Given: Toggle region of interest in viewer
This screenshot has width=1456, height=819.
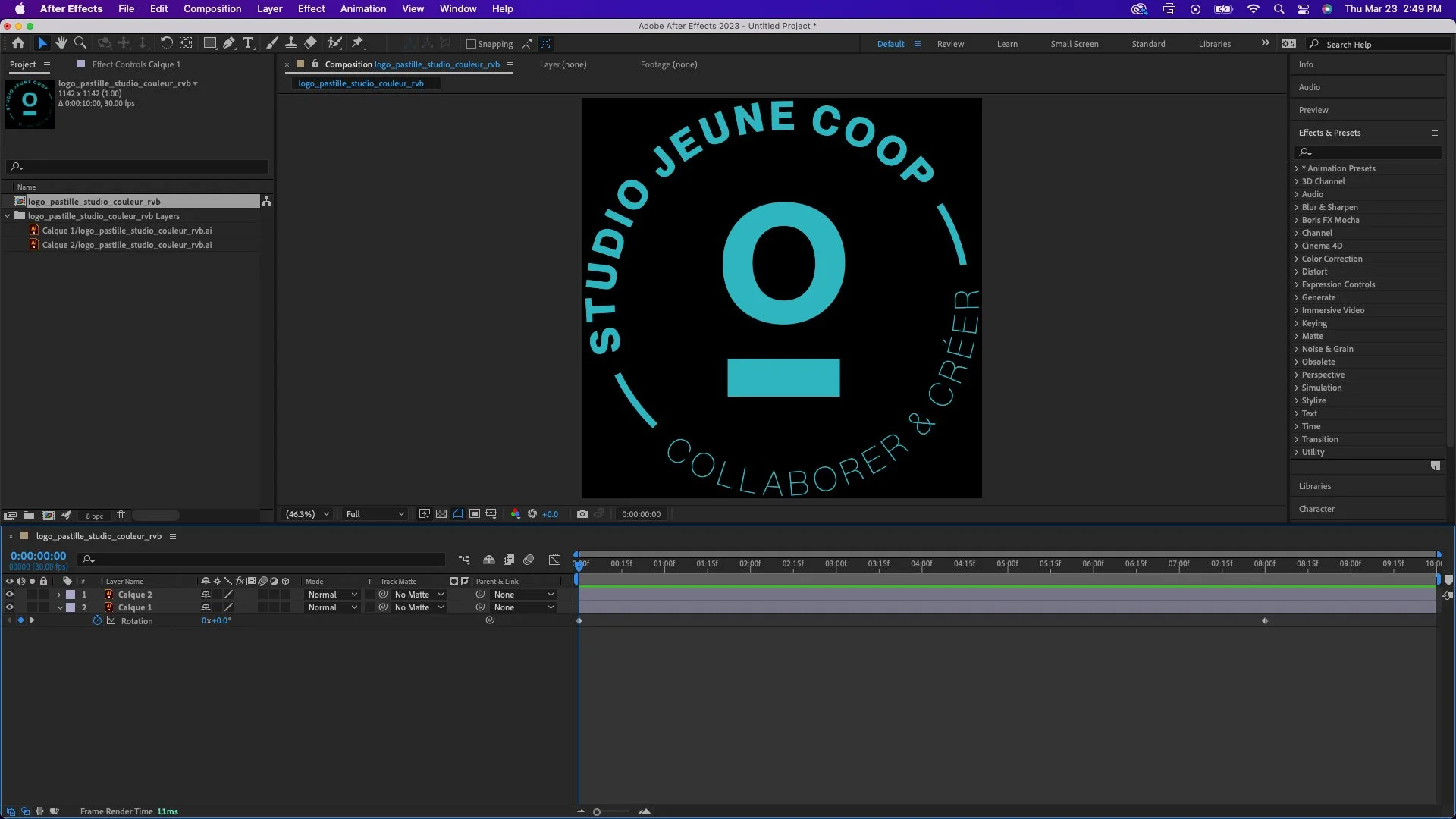Looking at the screenshot, I should click(x=475, y=514).
